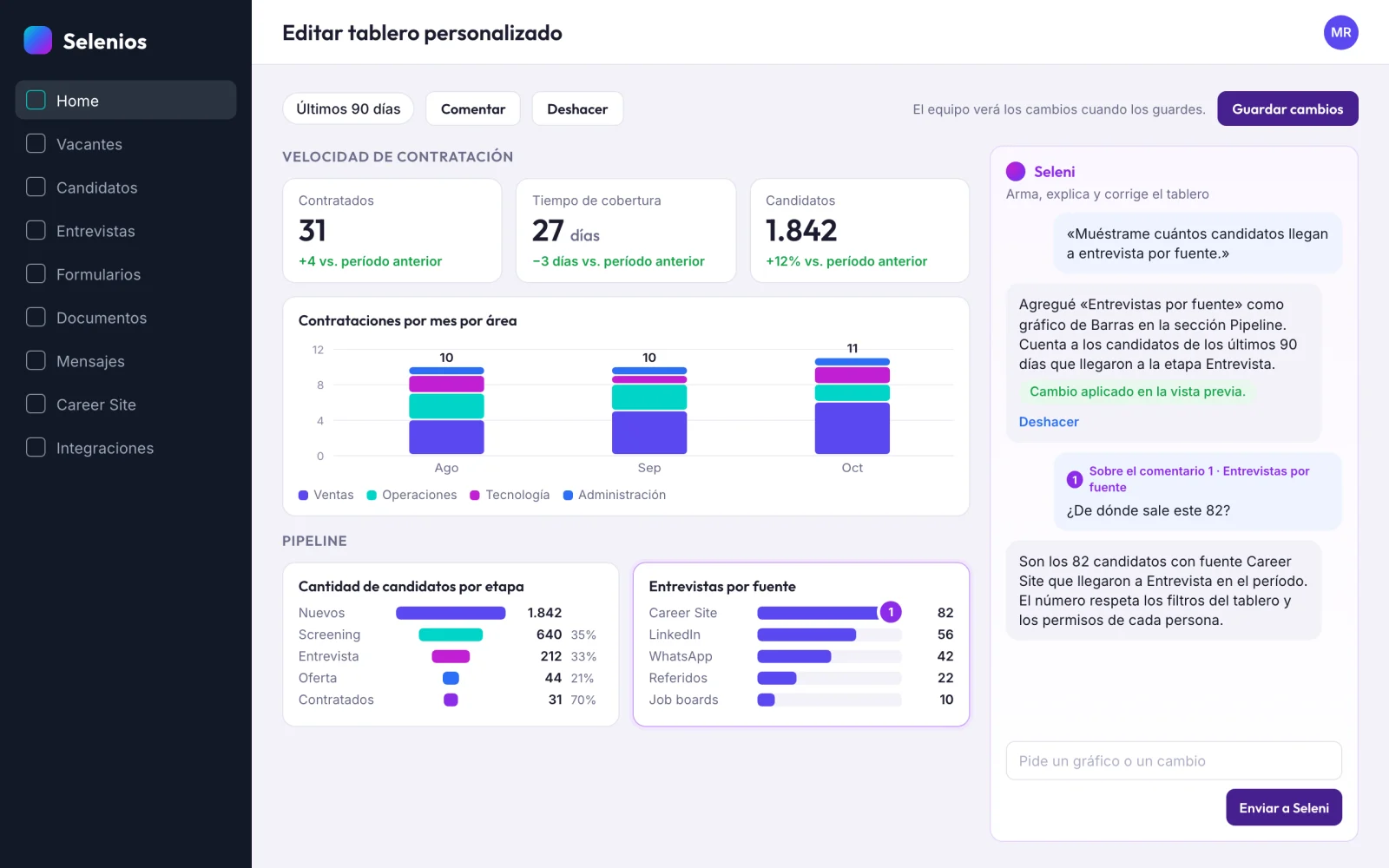This screenshot has width=1389, height=868.
Task: Save with Guardar cambios button
Action: 1287,108
